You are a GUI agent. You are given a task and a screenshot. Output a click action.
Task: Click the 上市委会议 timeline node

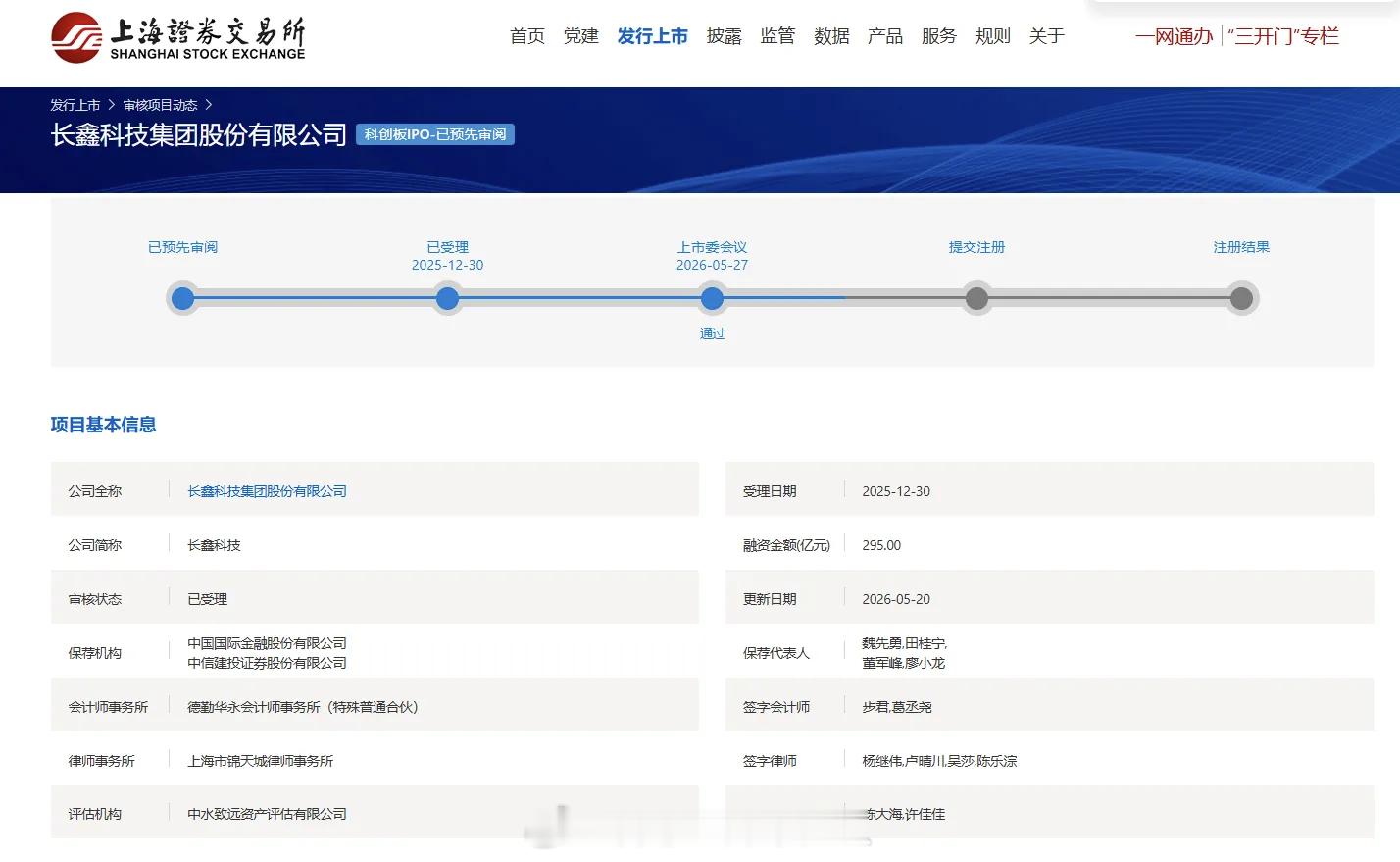[x=713, y=298]
